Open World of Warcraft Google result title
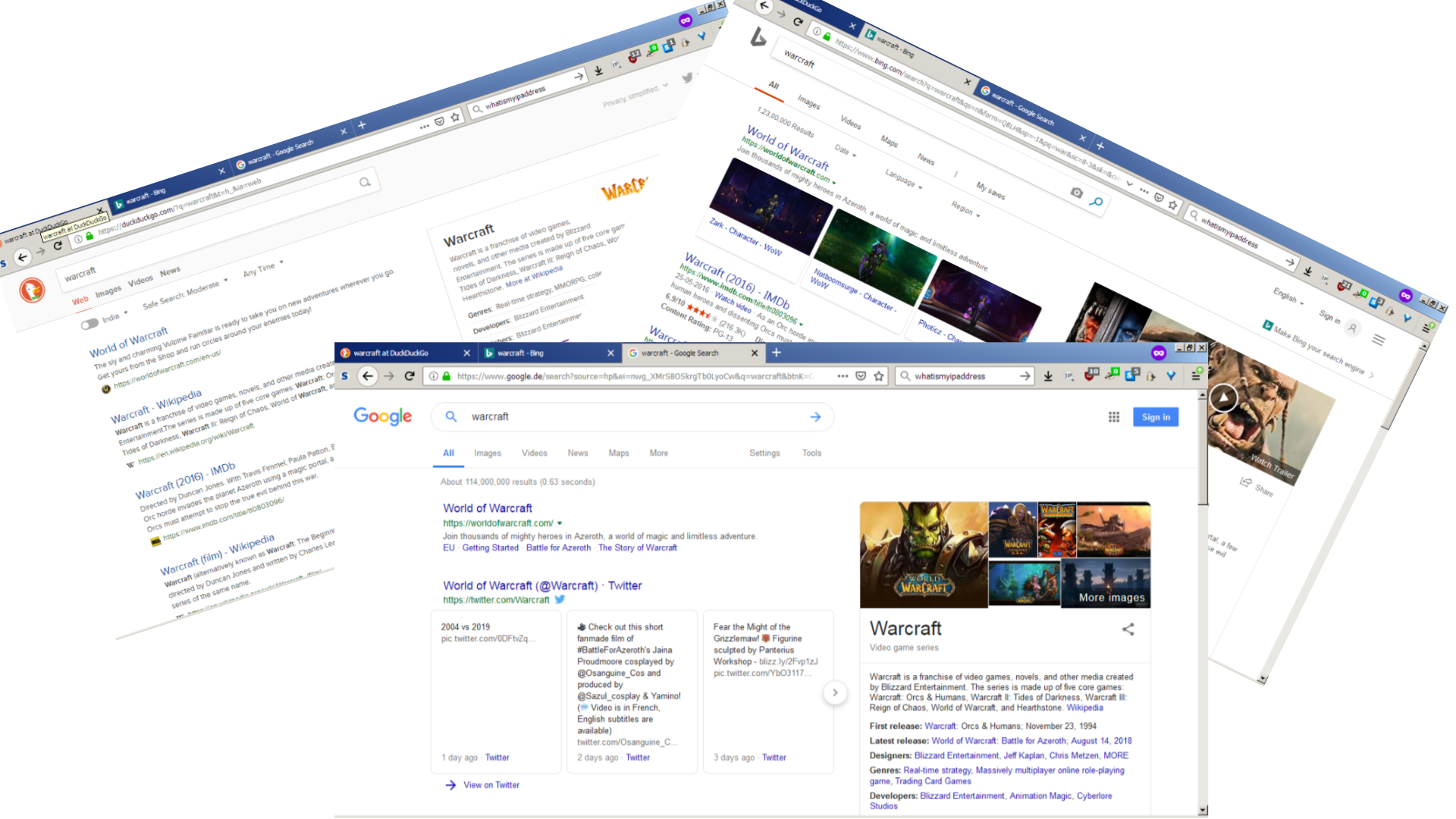 click(488, 508)
